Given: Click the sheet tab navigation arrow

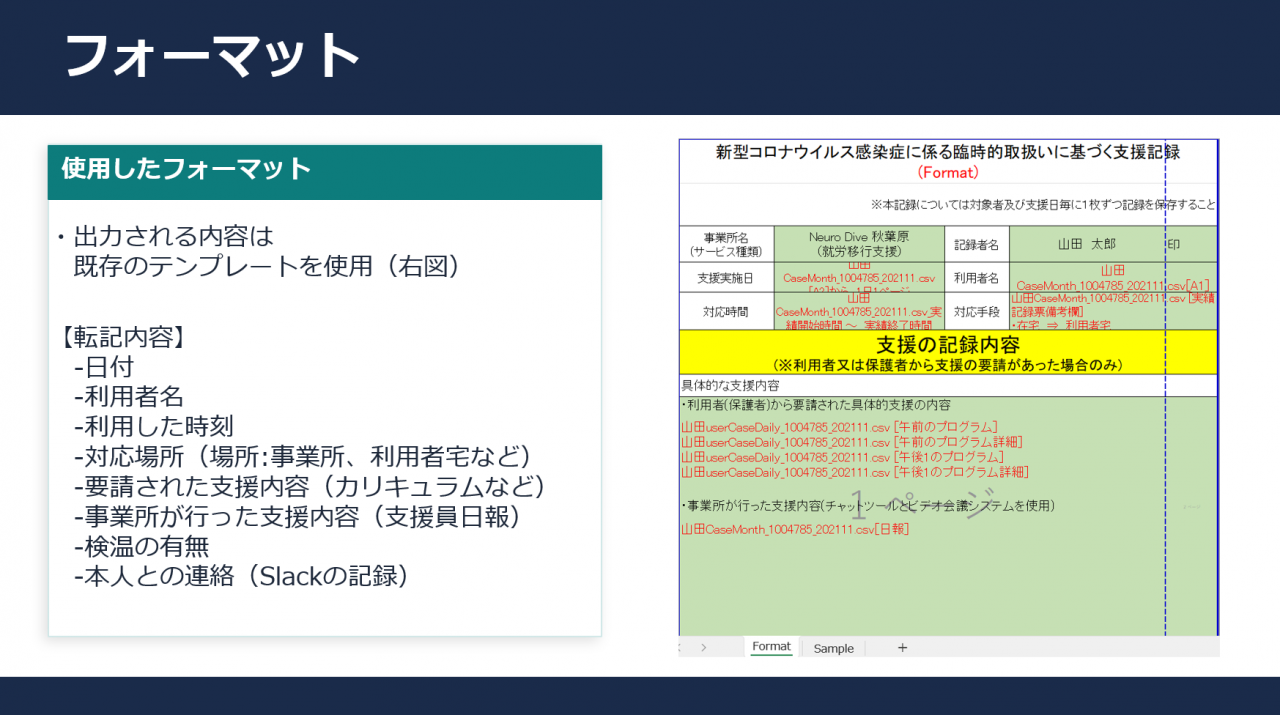Looking at the screenshot, I should click(704, 648).
